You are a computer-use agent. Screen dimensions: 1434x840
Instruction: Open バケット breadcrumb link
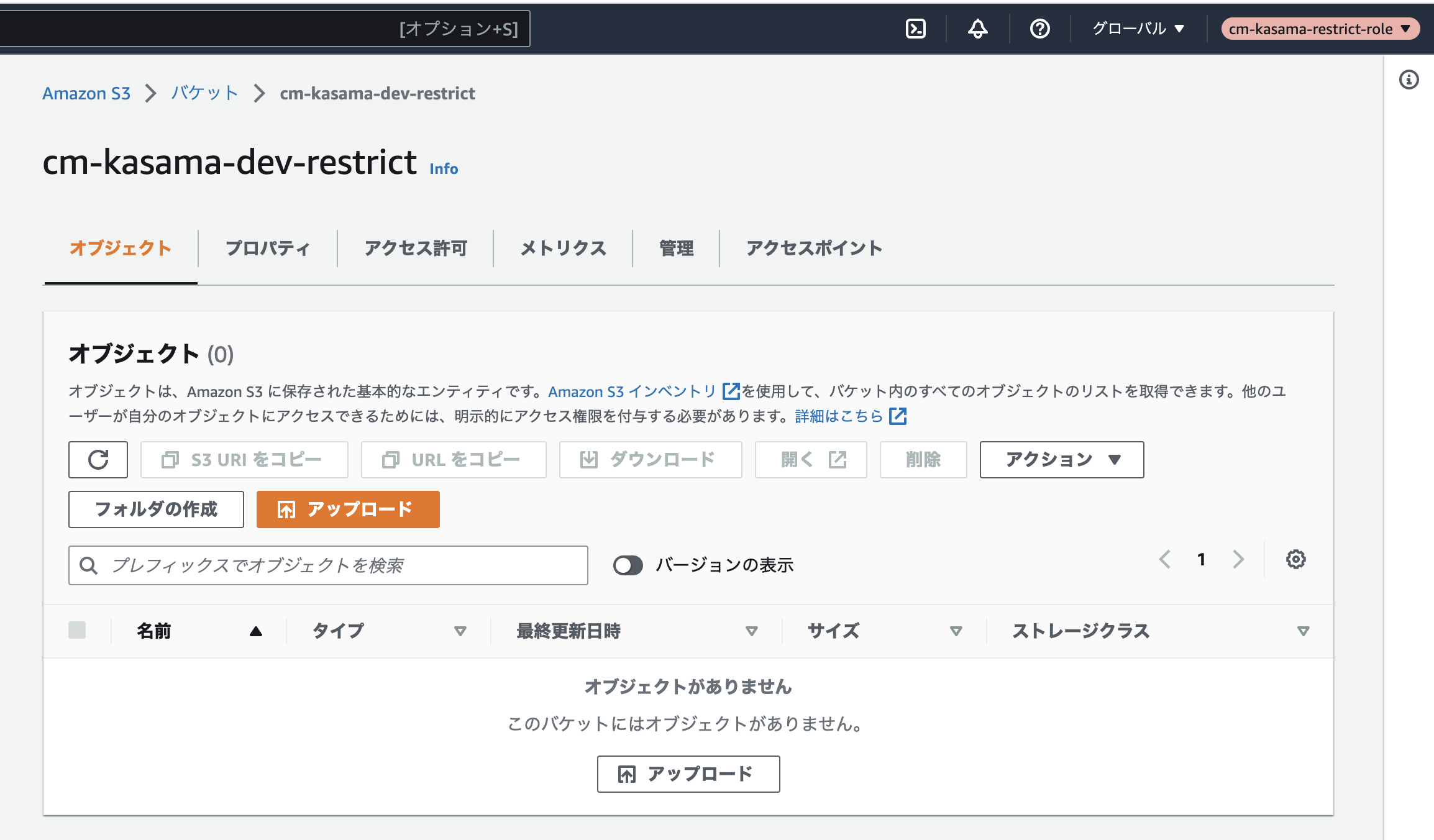pyautogui.click(x=205, y=93)
